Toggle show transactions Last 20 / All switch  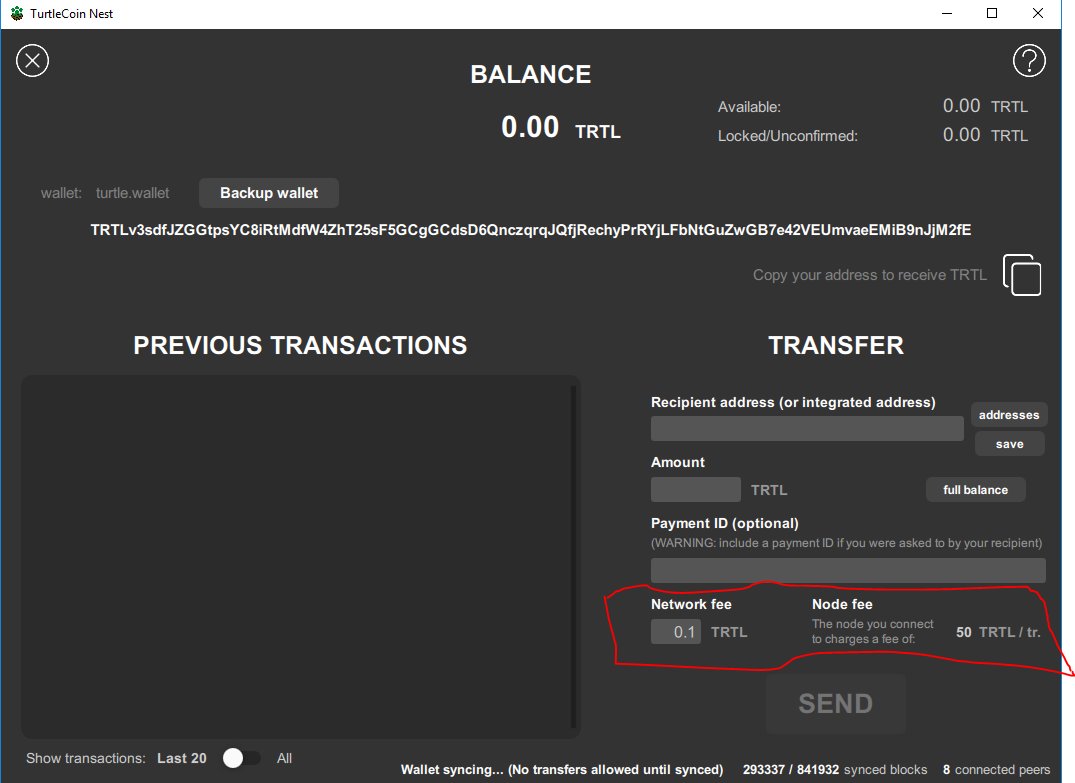point(241,758)
